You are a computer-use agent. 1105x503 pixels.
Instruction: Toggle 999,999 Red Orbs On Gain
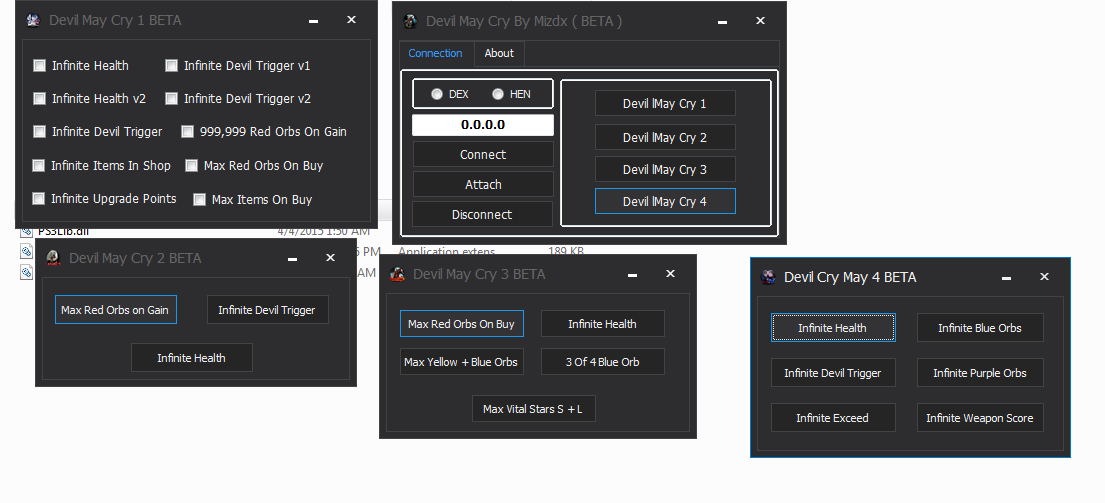187,132
